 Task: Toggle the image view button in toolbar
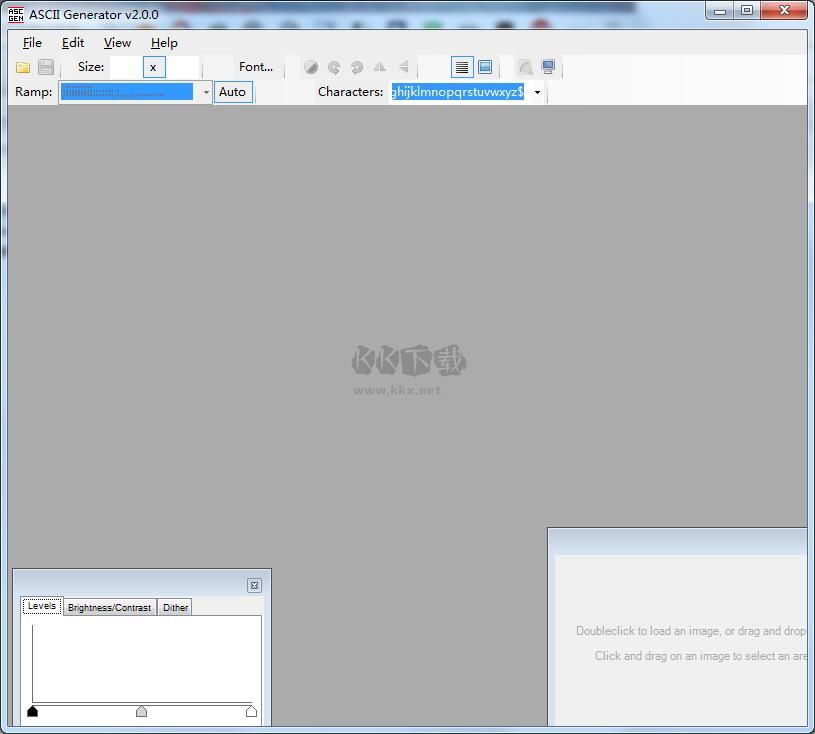(485, 67)
